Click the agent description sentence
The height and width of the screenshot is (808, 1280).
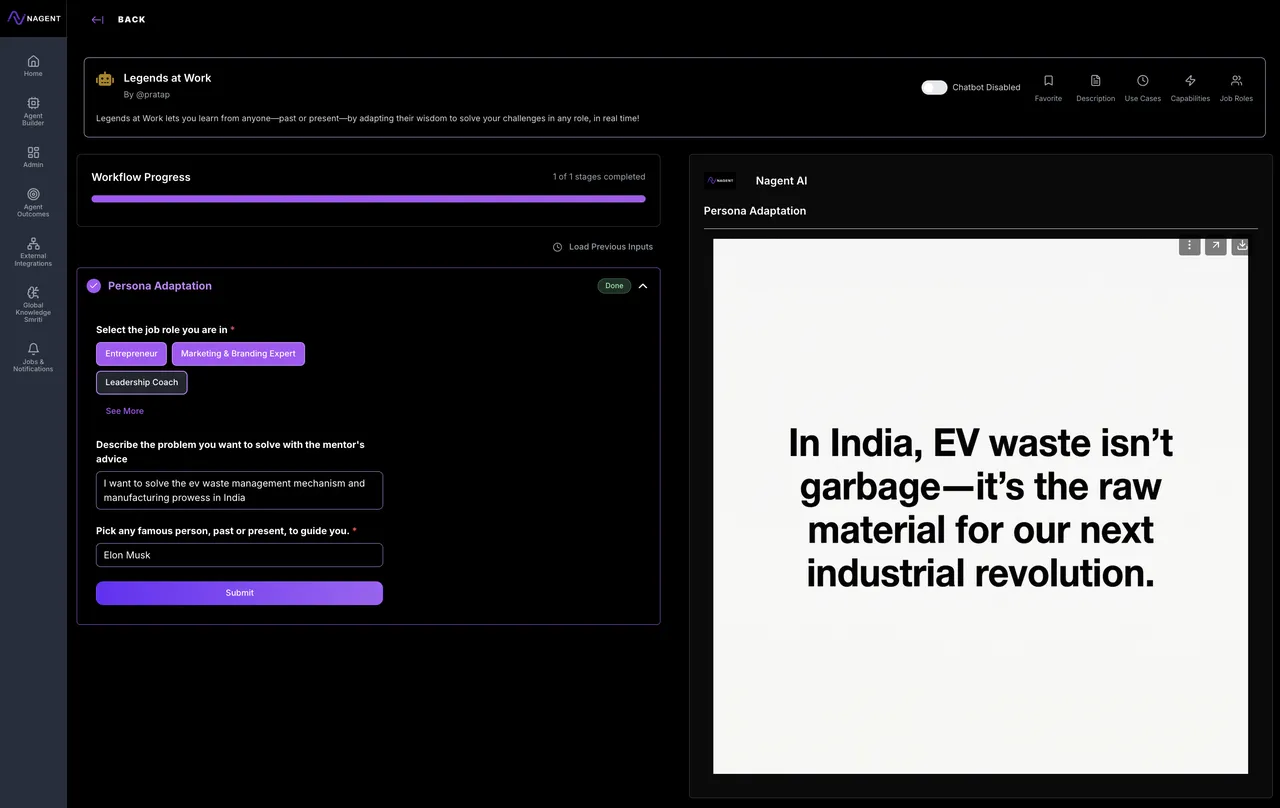368,118
